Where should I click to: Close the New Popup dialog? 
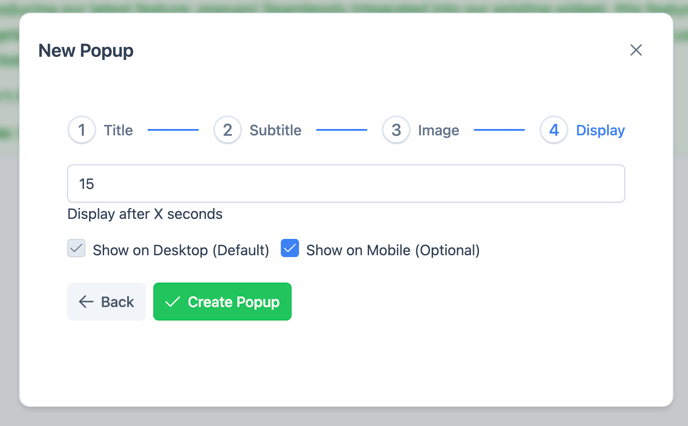[x=636, y=50]
